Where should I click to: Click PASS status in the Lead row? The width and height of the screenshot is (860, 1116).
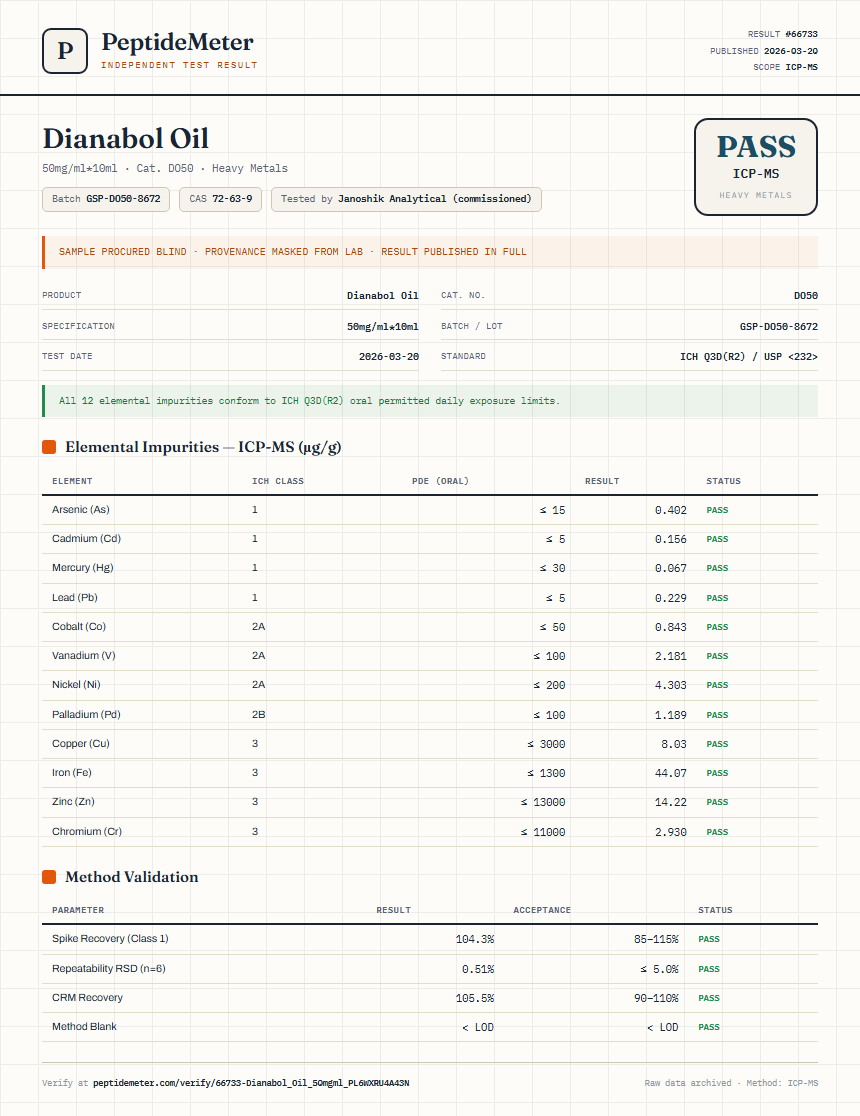[x=717, y=599]
